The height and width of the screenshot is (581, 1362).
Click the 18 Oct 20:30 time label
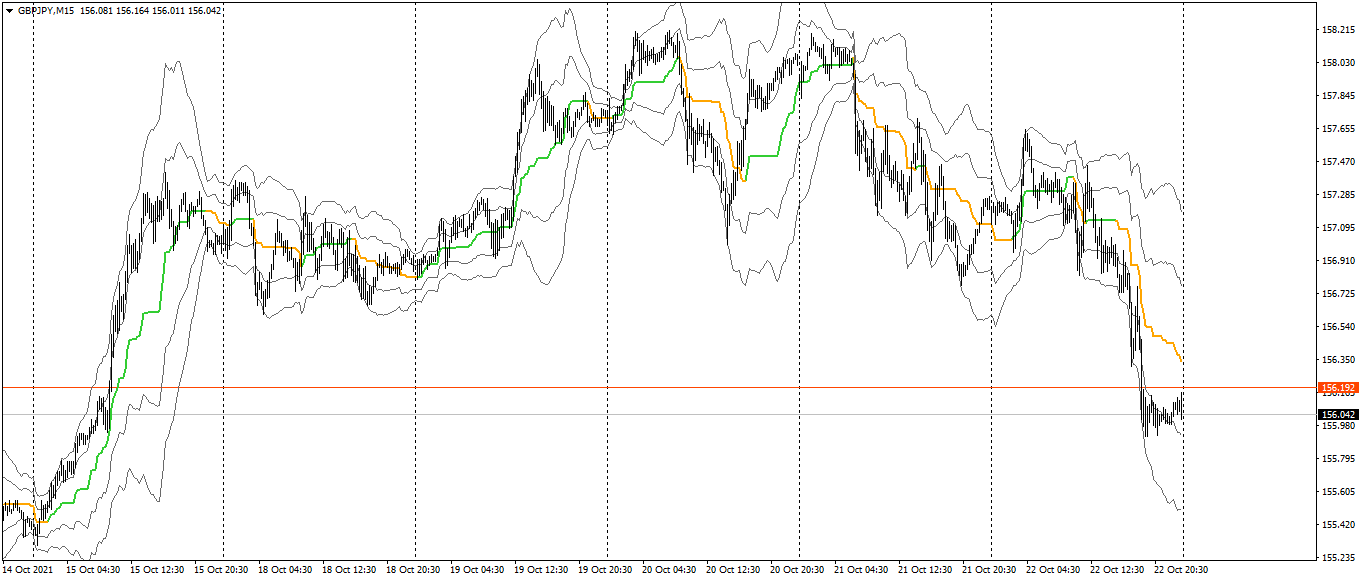[x=414, y=570]
